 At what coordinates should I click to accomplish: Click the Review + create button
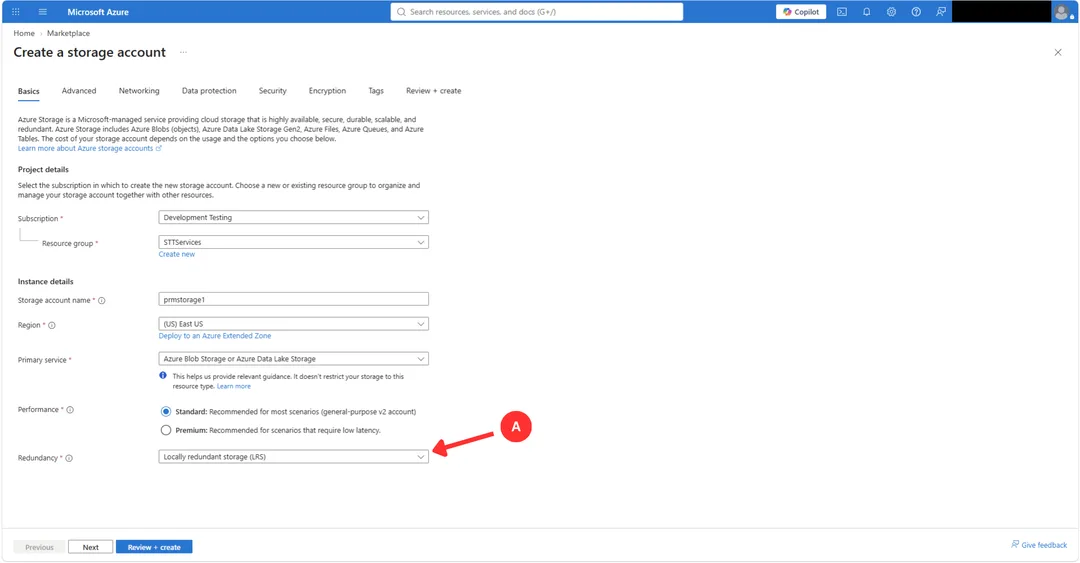click(x=154, y=547)
